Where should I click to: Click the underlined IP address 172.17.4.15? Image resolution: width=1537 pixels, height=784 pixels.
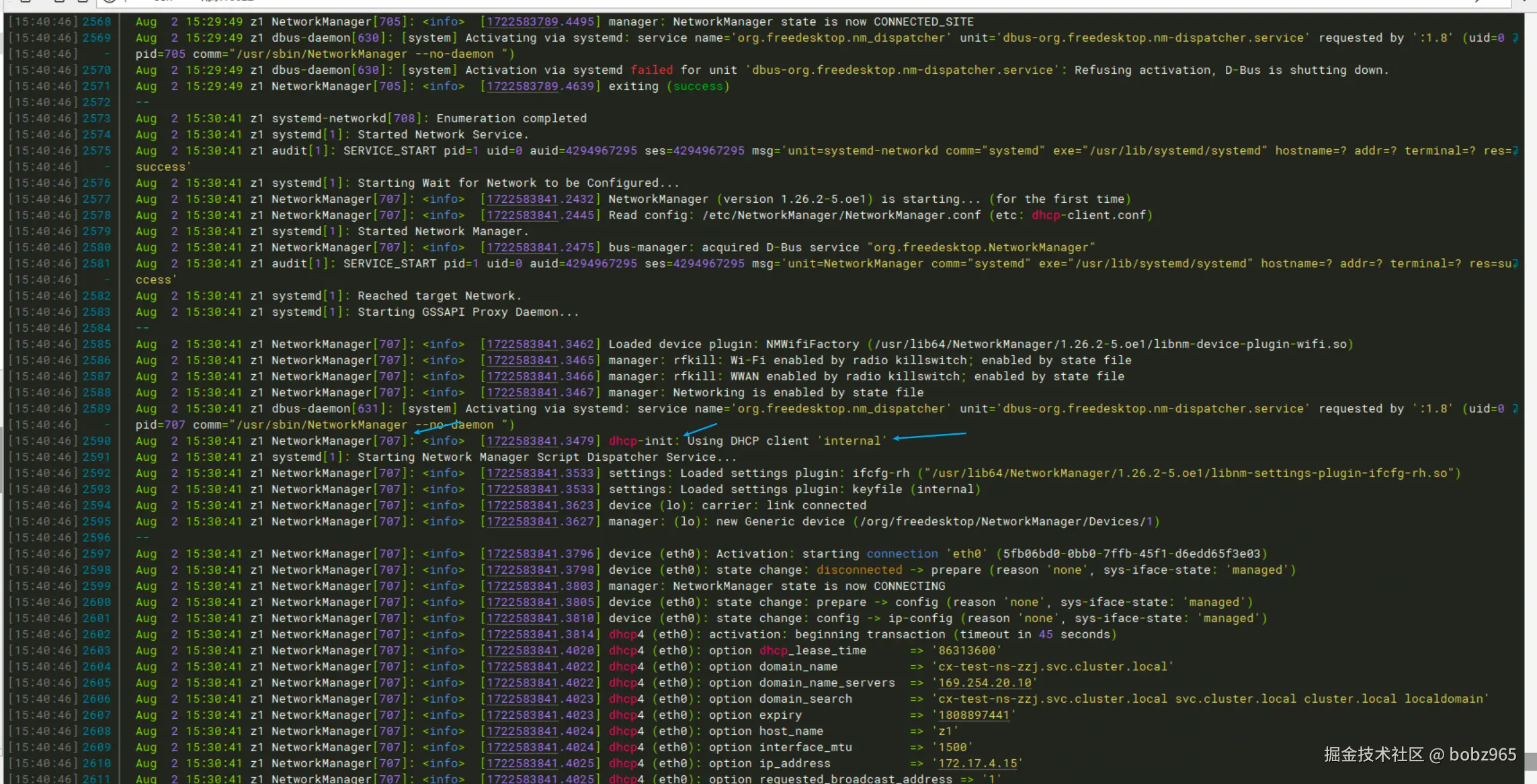pyautogui.click(x=977, y=764)
